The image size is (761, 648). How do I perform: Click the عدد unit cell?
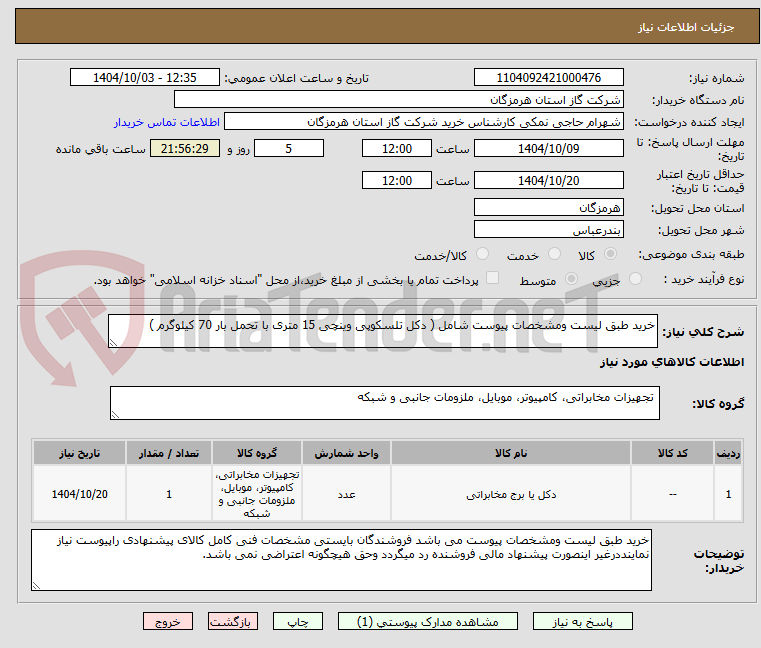pyautogui.click(x=346, y=494)
